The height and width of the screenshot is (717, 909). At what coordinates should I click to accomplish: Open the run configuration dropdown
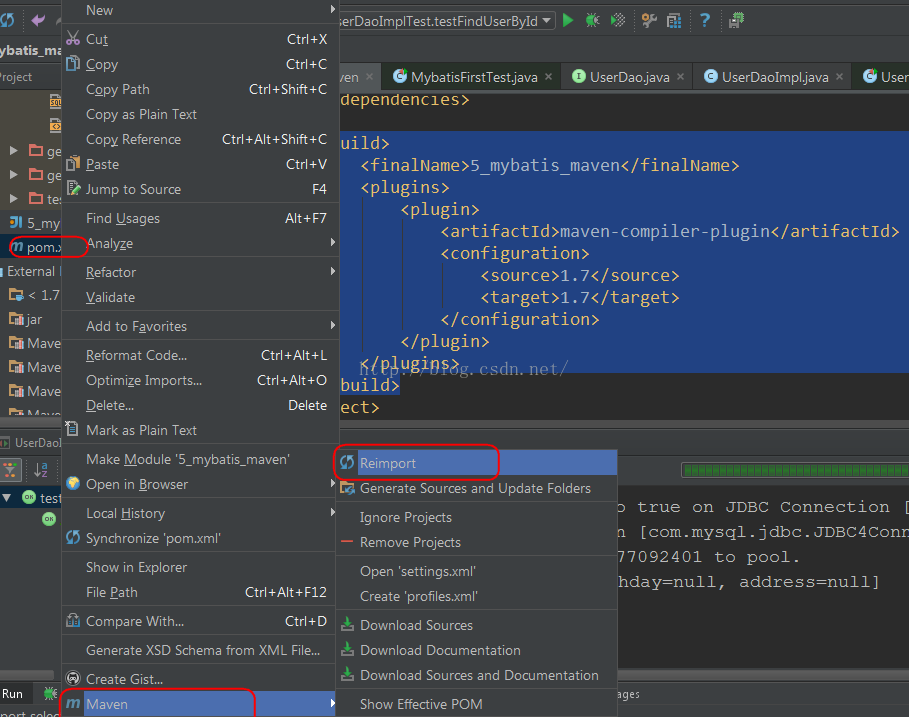(x=547, y=21)
